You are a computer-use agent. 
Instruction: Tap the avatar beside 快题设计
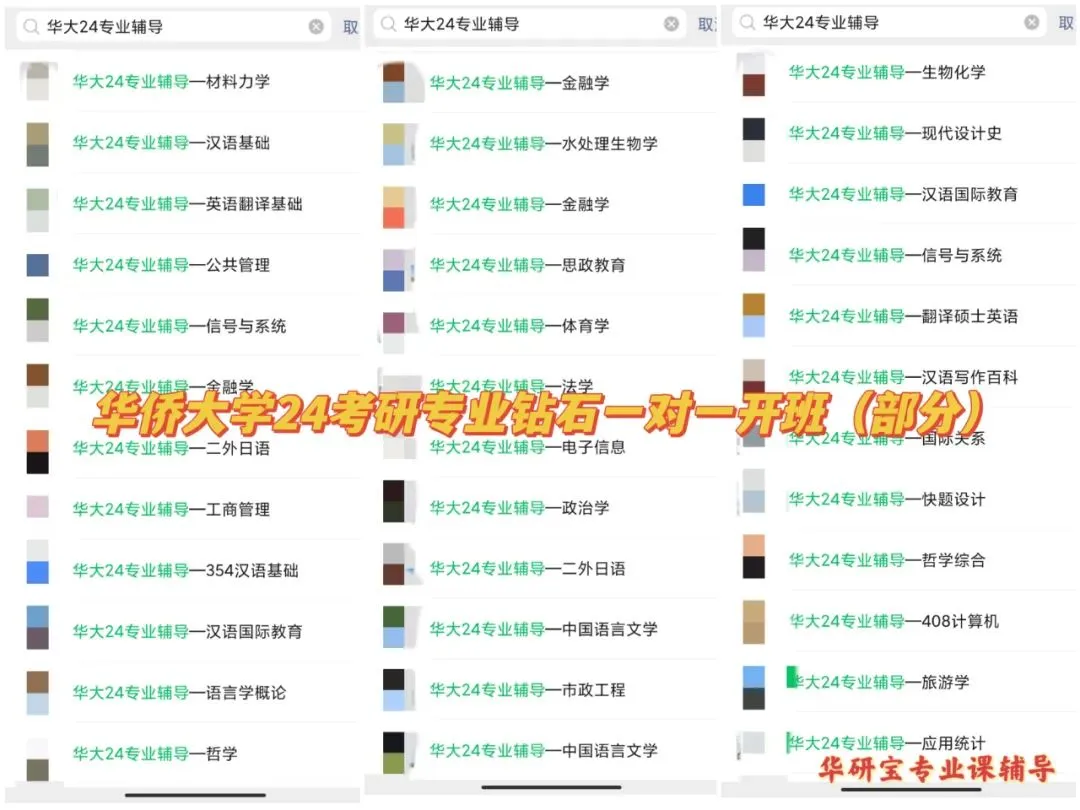tap(754, 491)
